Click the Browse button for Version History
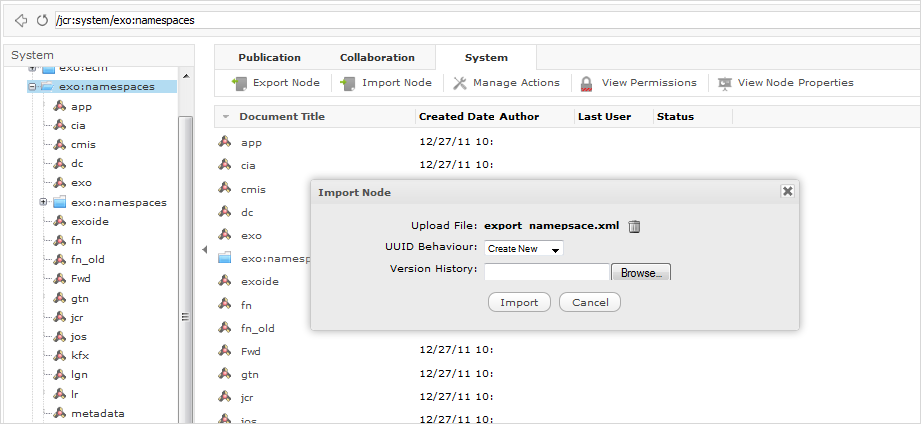 pyautogui.click(x=640, y=272)
